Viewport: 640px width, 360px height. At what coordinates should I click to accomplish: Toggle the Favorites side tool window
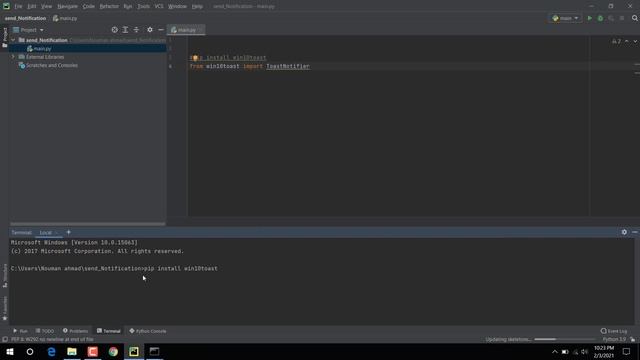pyautogui.click(x=4, y=308)
